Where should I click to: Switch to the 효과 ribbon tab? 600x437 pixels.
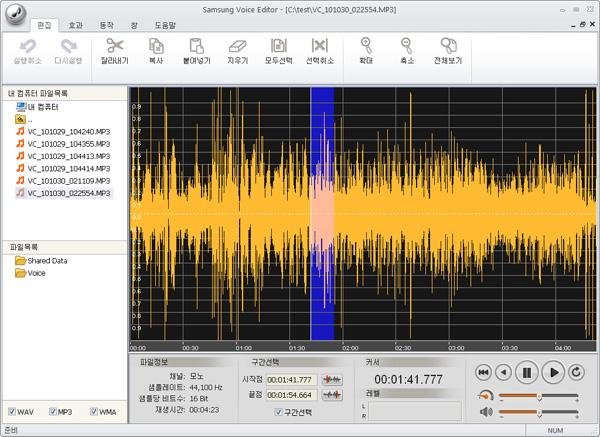(x=75, y=25)
